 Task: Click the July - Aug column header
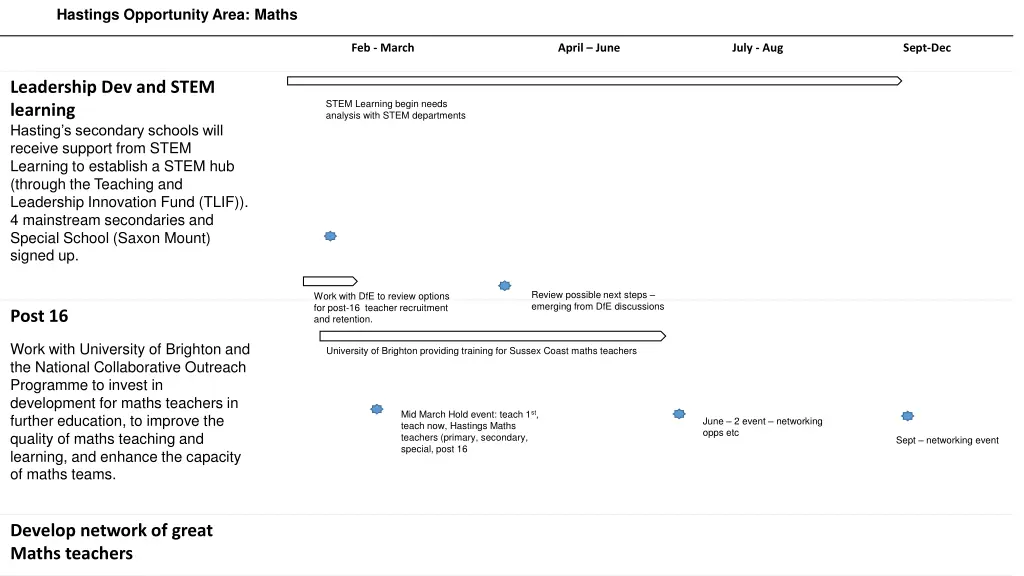point(757,48)
